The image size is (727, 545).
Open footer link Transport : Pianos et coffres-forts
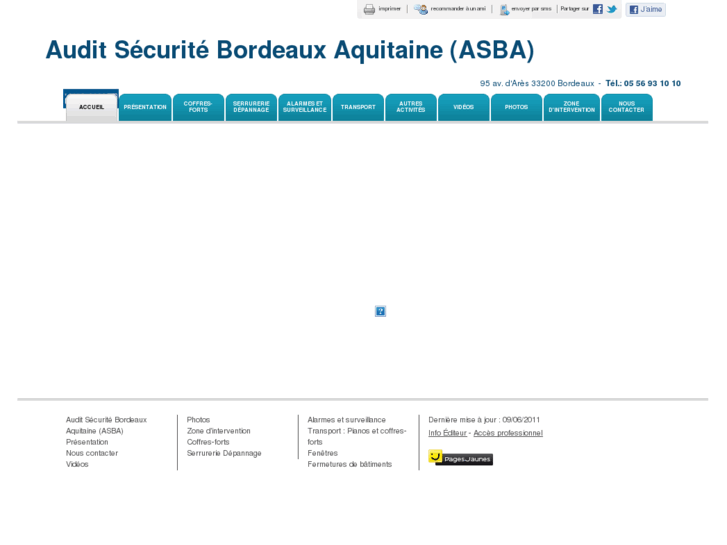click(x=357, y=436)
